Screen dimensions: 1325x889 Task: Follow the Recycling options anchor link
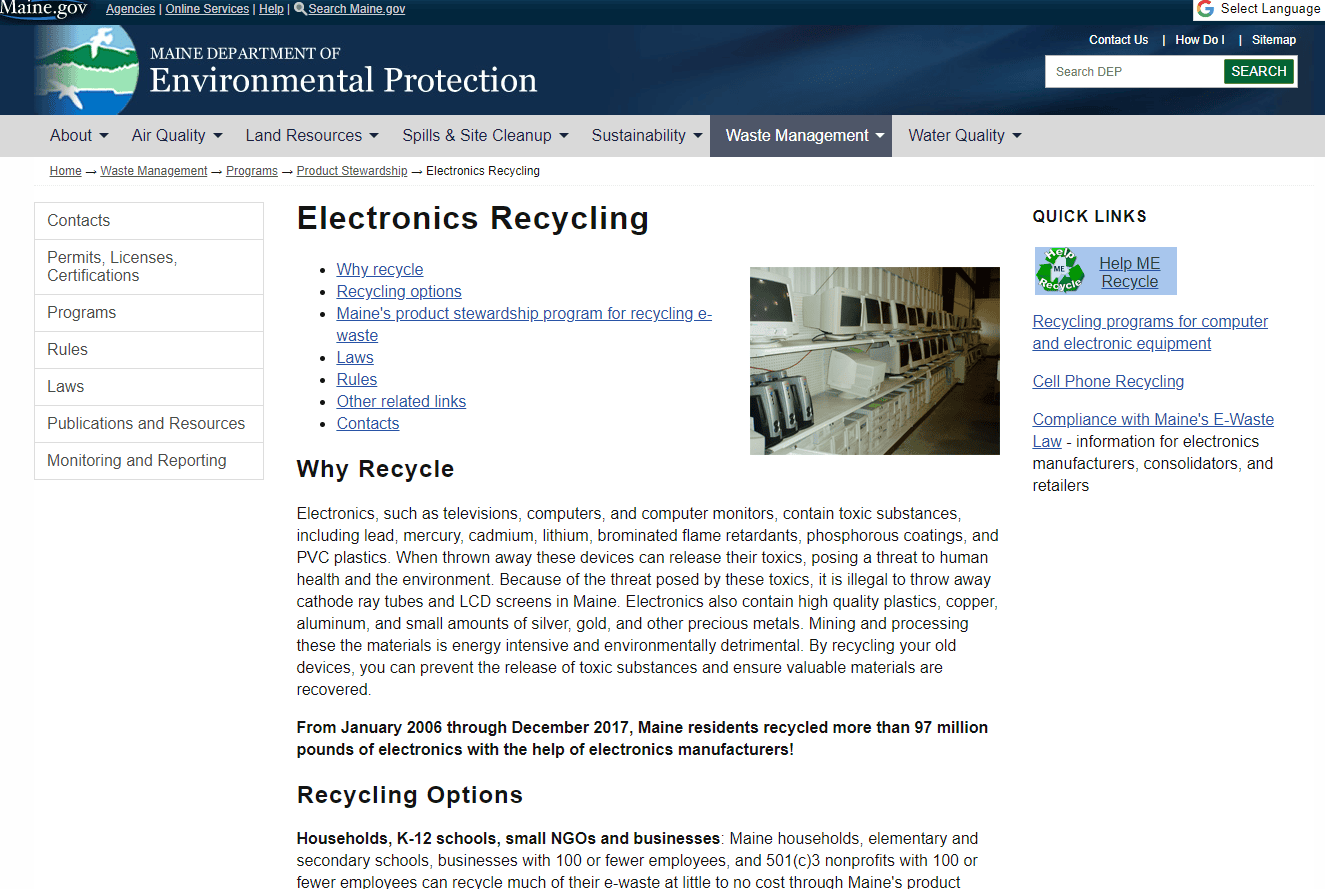(x=399, y=292)
